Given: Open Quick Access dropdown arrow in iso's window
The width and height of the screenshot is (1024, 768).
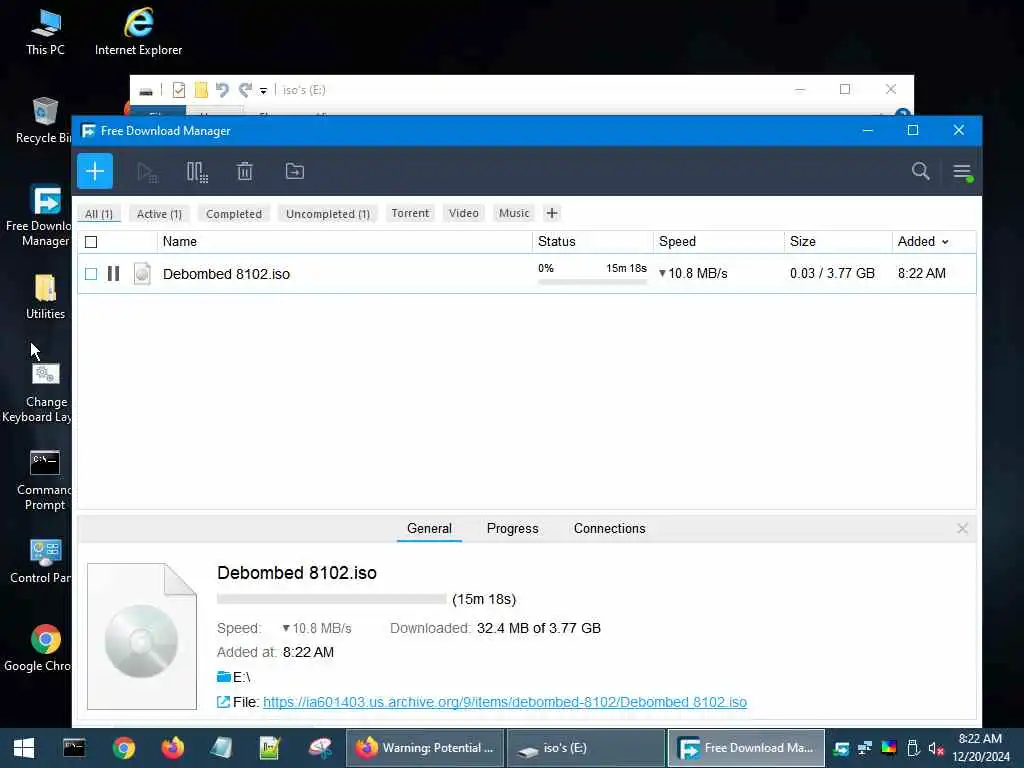Looking at the screenshot, I should tap(263, 91).
